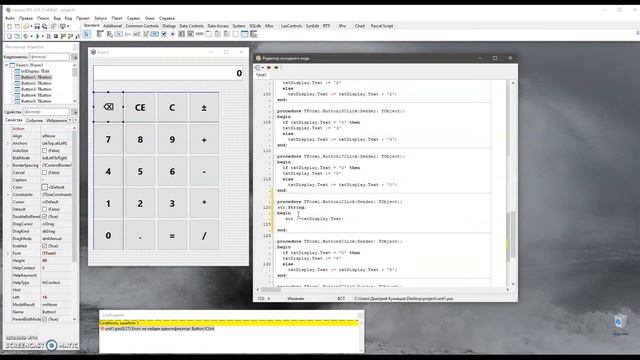Open dropdown next to Open file icon
640x360 pixels.
(x=31, y=27)
